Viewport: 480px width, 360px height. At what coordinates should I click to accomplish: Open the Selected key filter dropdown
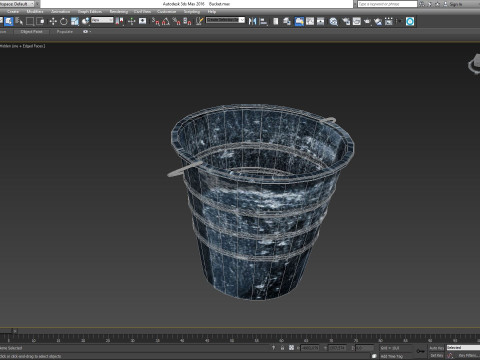coord(463,348)
